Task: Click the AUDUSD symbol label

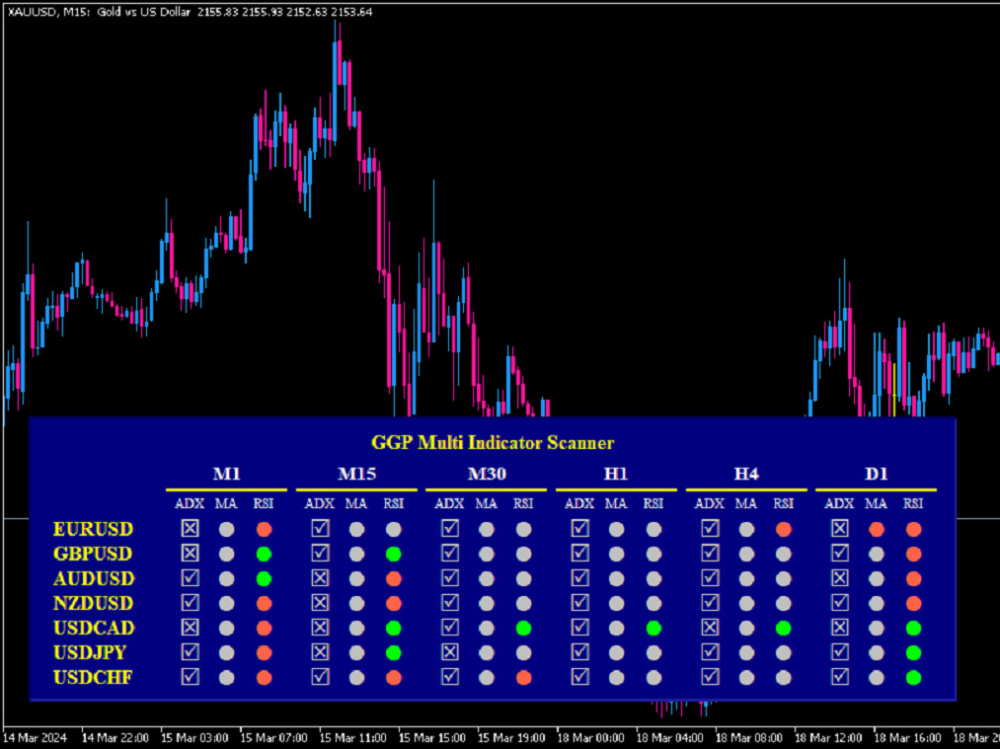Action: [x=94, y=579]
